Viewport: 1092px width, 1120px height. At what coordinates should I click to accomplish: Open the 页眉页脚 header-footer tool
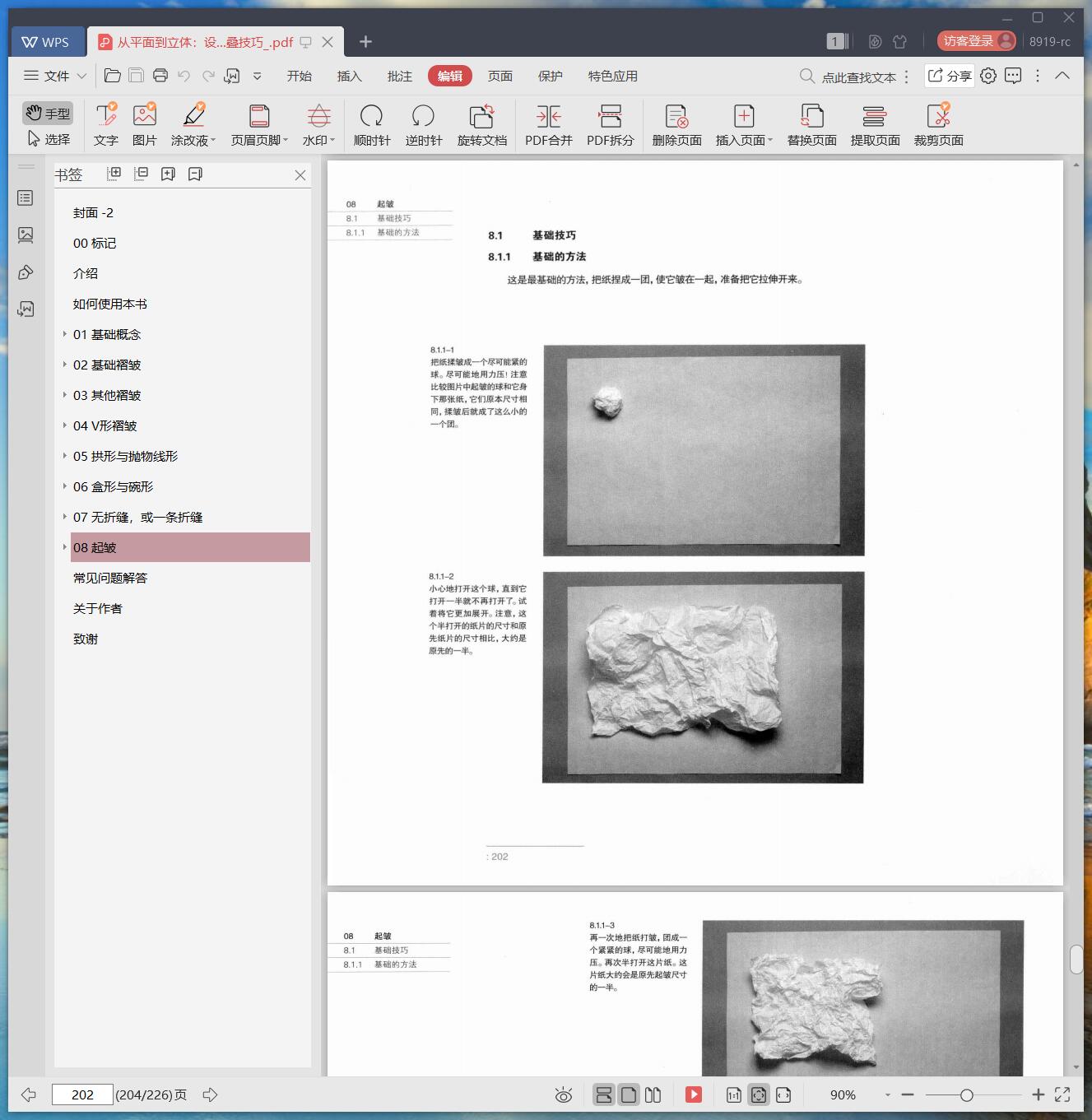point(259,125)
